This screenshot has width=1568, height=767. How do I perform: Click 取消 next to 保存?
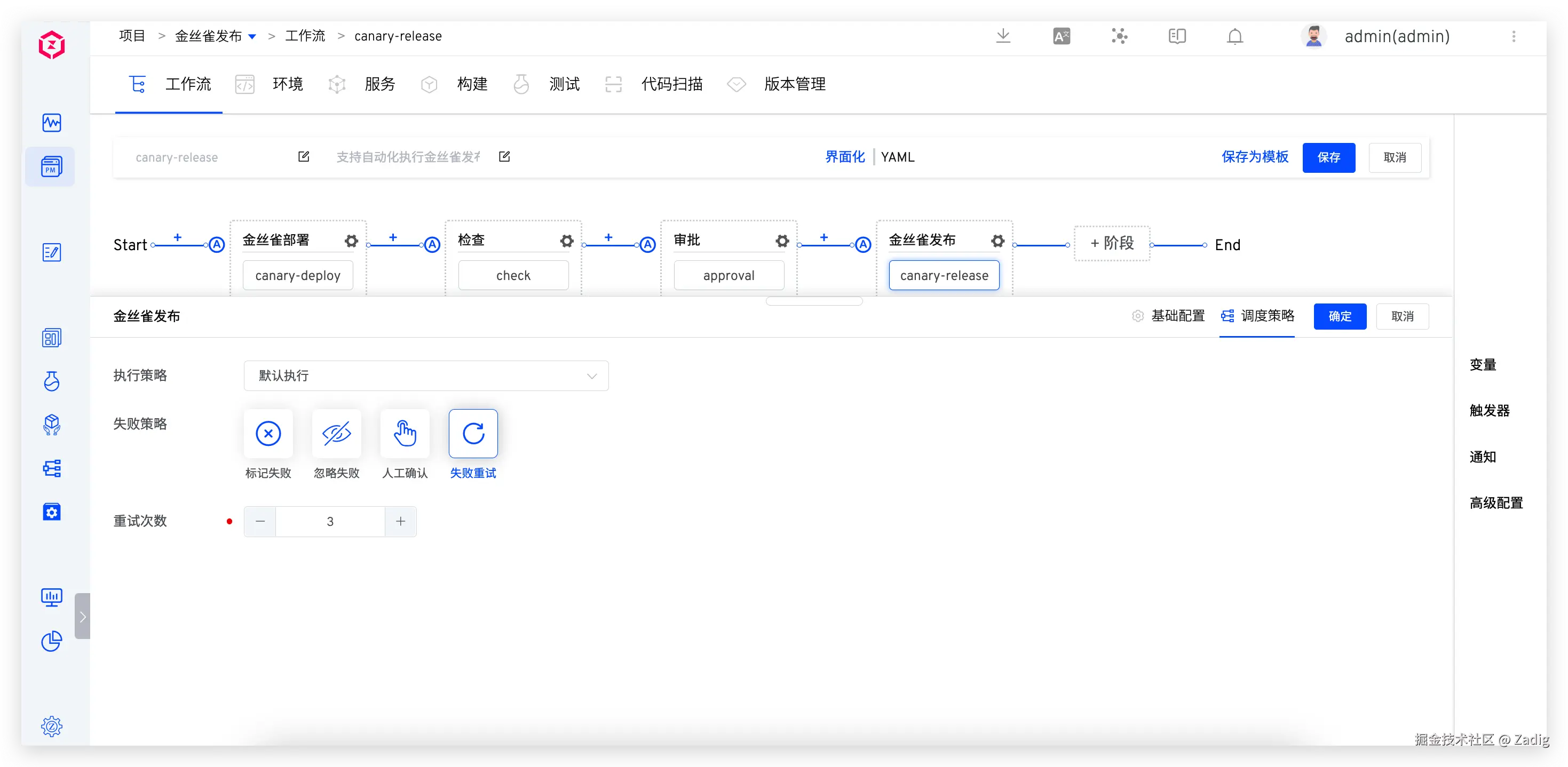tap(1395, 157)
